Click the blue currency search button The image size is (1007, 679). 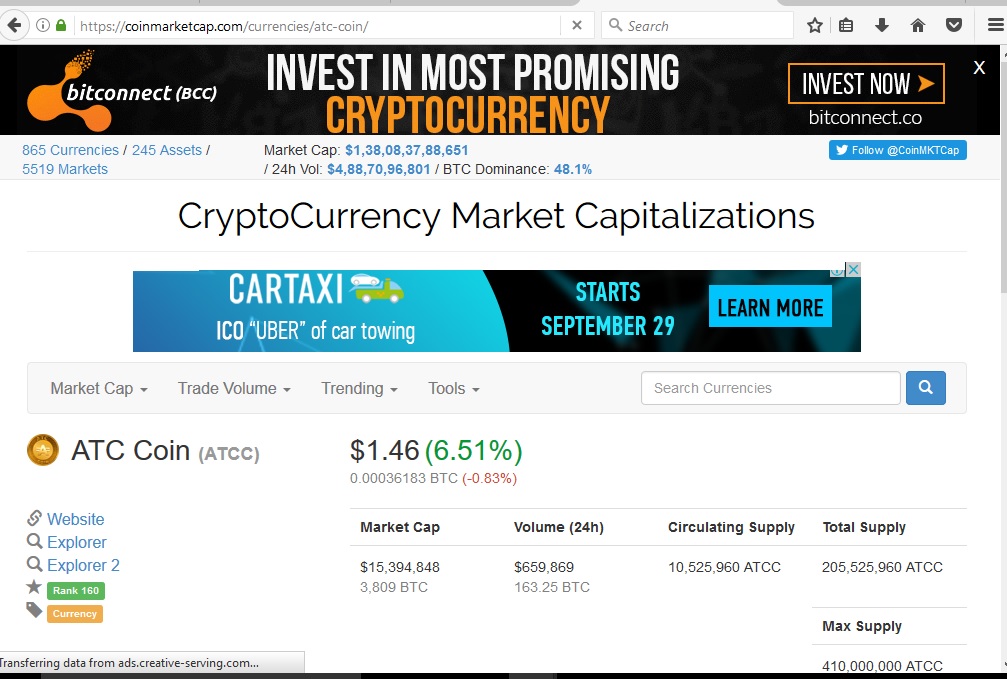pyautogui.click(x=925, y=388)
